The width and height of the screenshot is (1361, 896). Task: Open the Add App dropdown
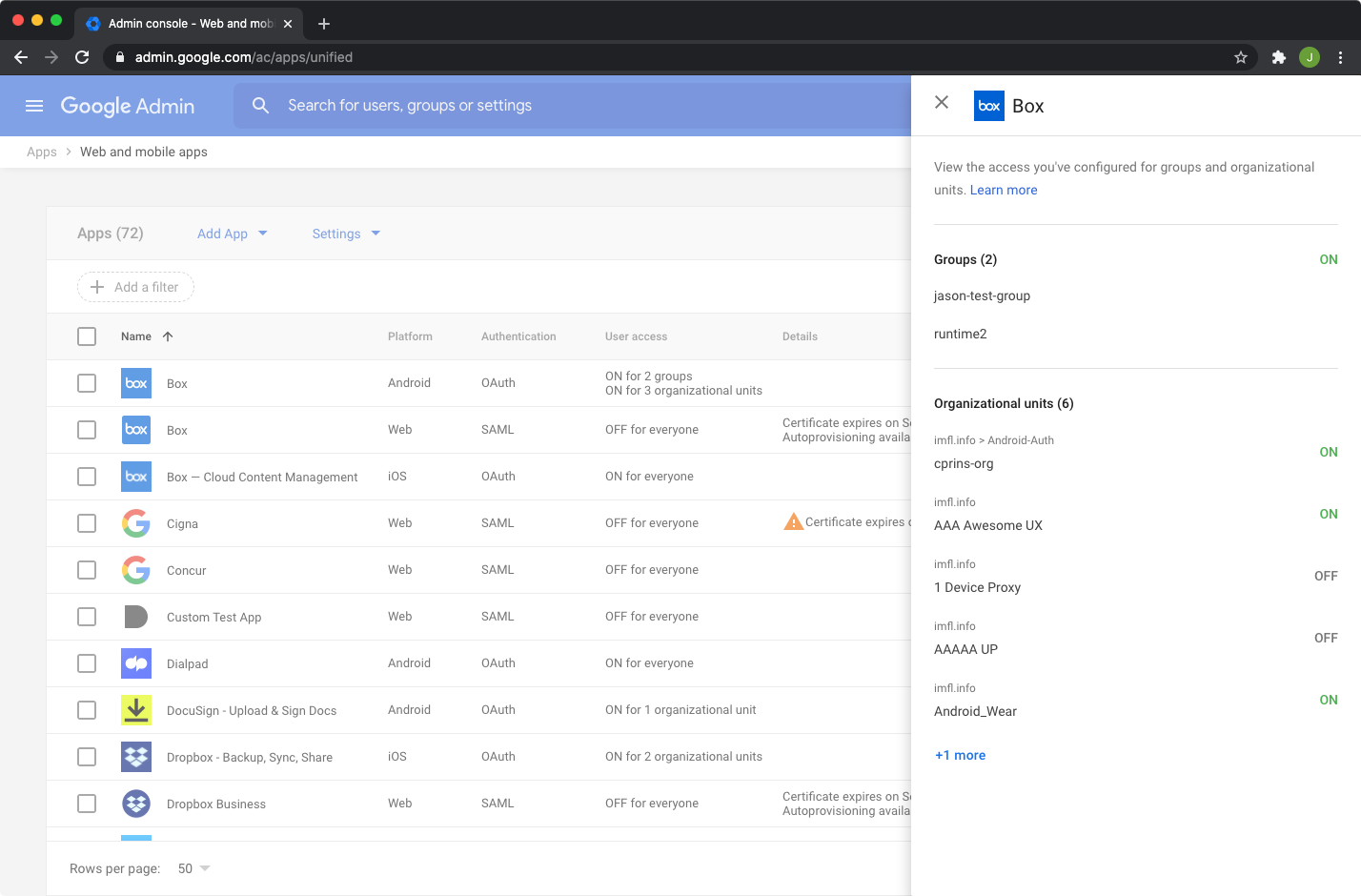(233, 234)
